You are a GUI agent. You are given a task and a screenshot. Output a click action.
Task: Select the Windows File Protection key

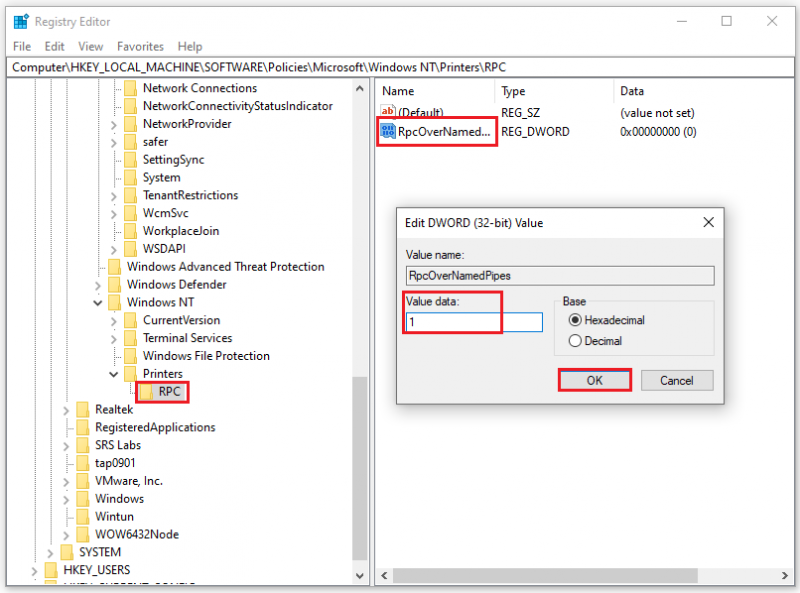click(x=206, y=356)
